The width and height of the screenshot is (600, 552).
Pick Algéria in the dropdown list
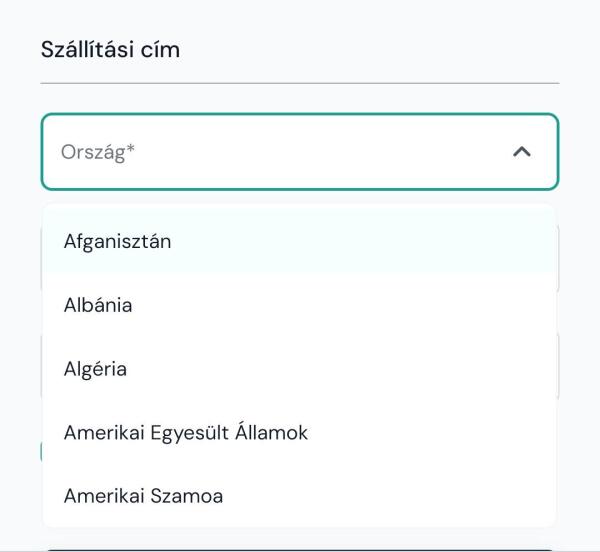(x=95, y=369)
